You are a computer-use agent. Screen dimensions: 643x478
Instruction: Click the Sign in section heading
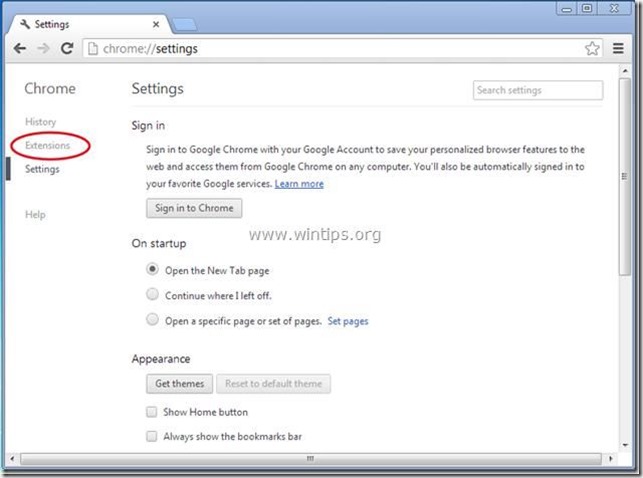[x=148, y=126]
